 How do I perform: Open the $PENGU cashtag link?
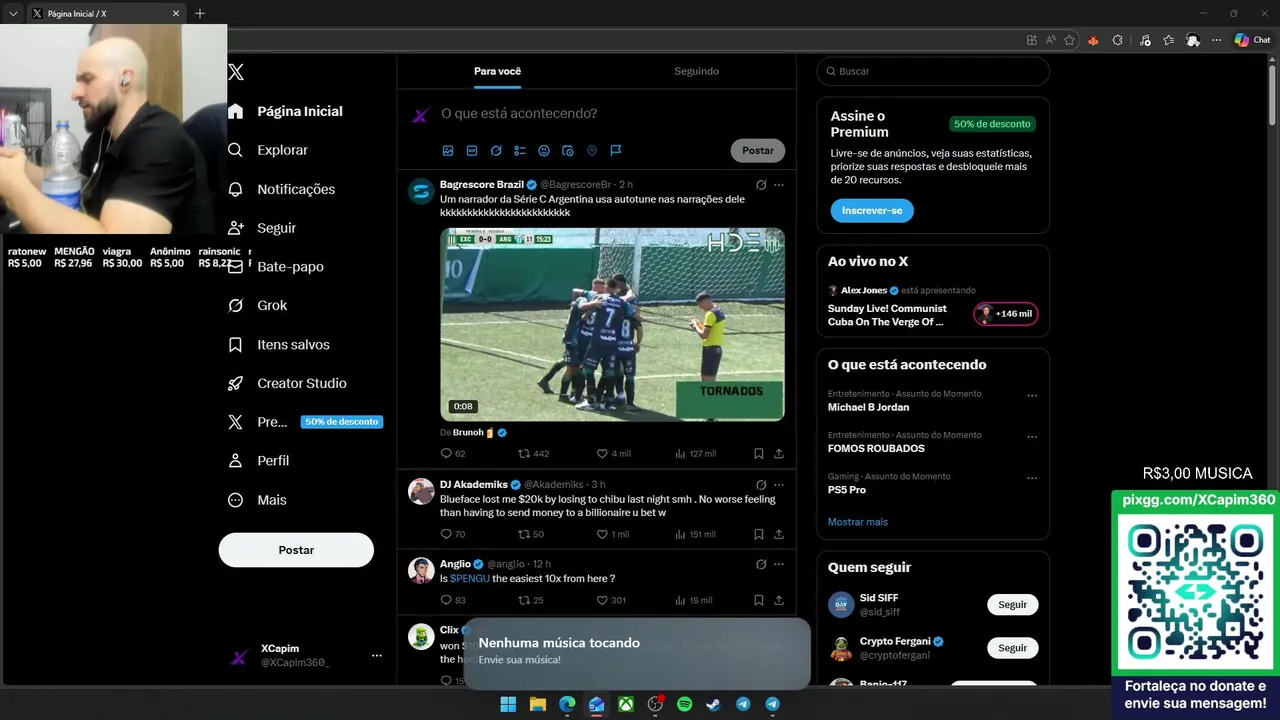click(x=469, y=579)
